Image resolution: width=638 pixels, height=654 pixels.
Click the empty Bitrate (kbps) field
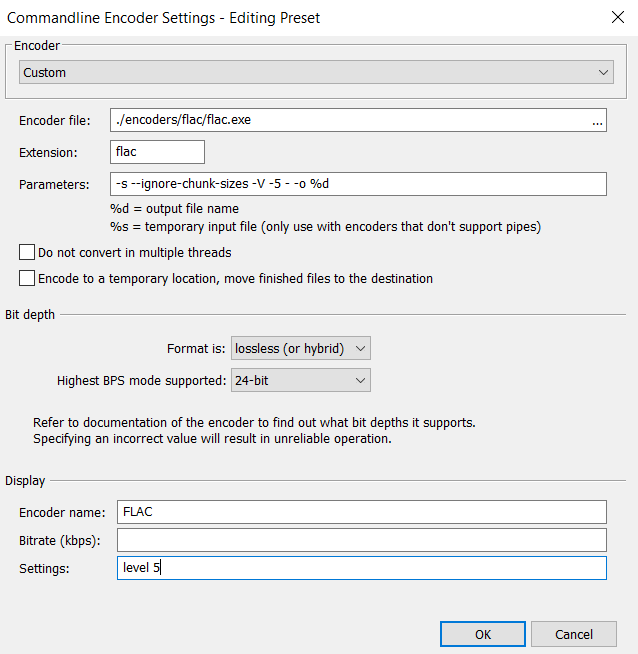[x=362, y=540]
